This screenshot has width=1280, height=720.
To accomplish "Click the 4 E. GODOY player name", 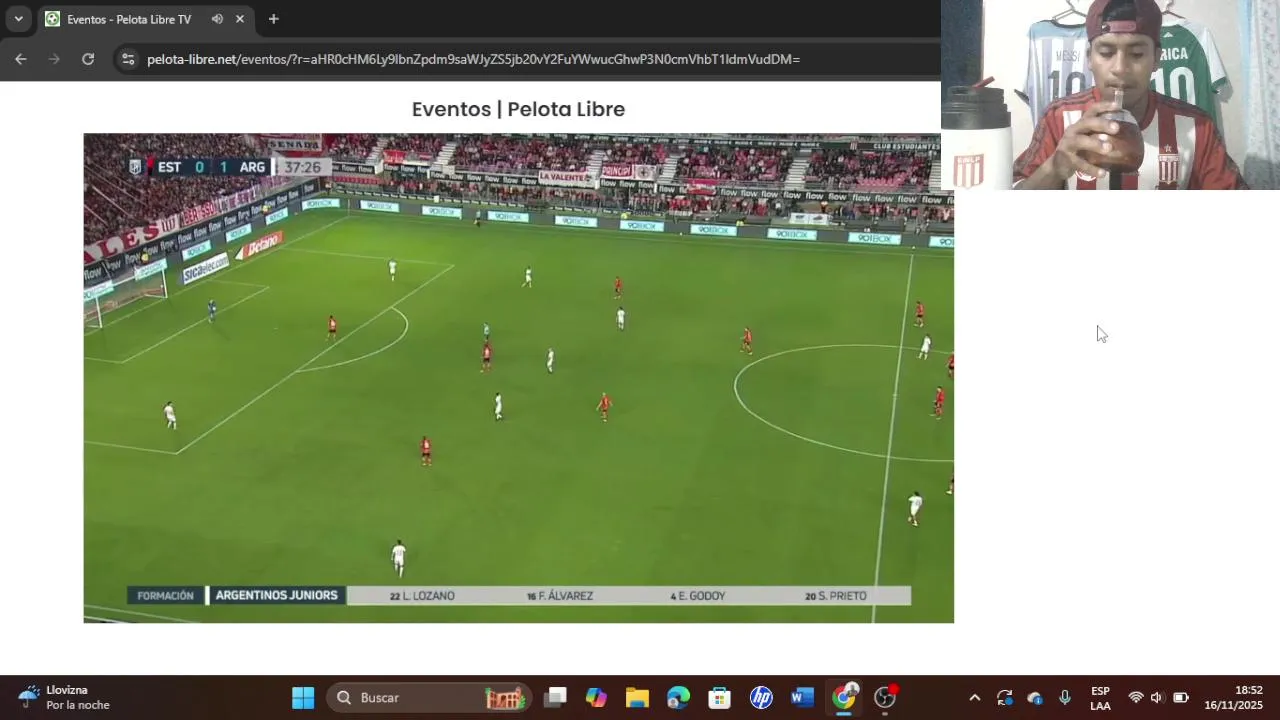I will click(x=698, y=596).
